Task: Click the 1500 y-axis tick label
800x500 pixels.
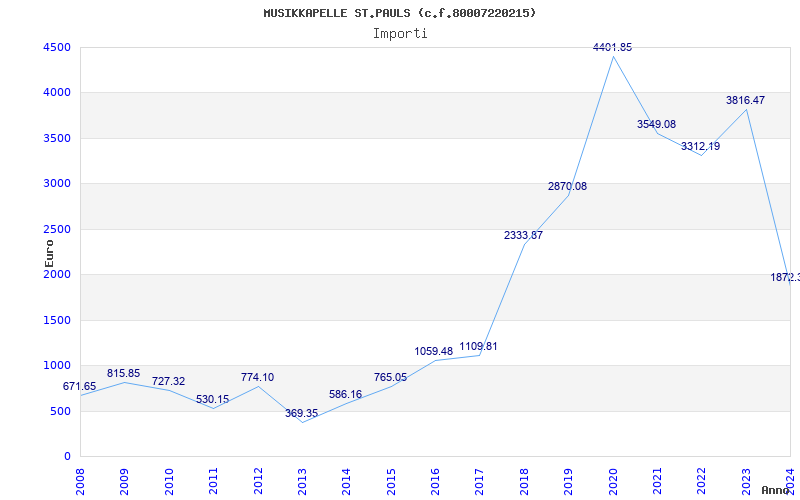Action: (x=57, y=320)
